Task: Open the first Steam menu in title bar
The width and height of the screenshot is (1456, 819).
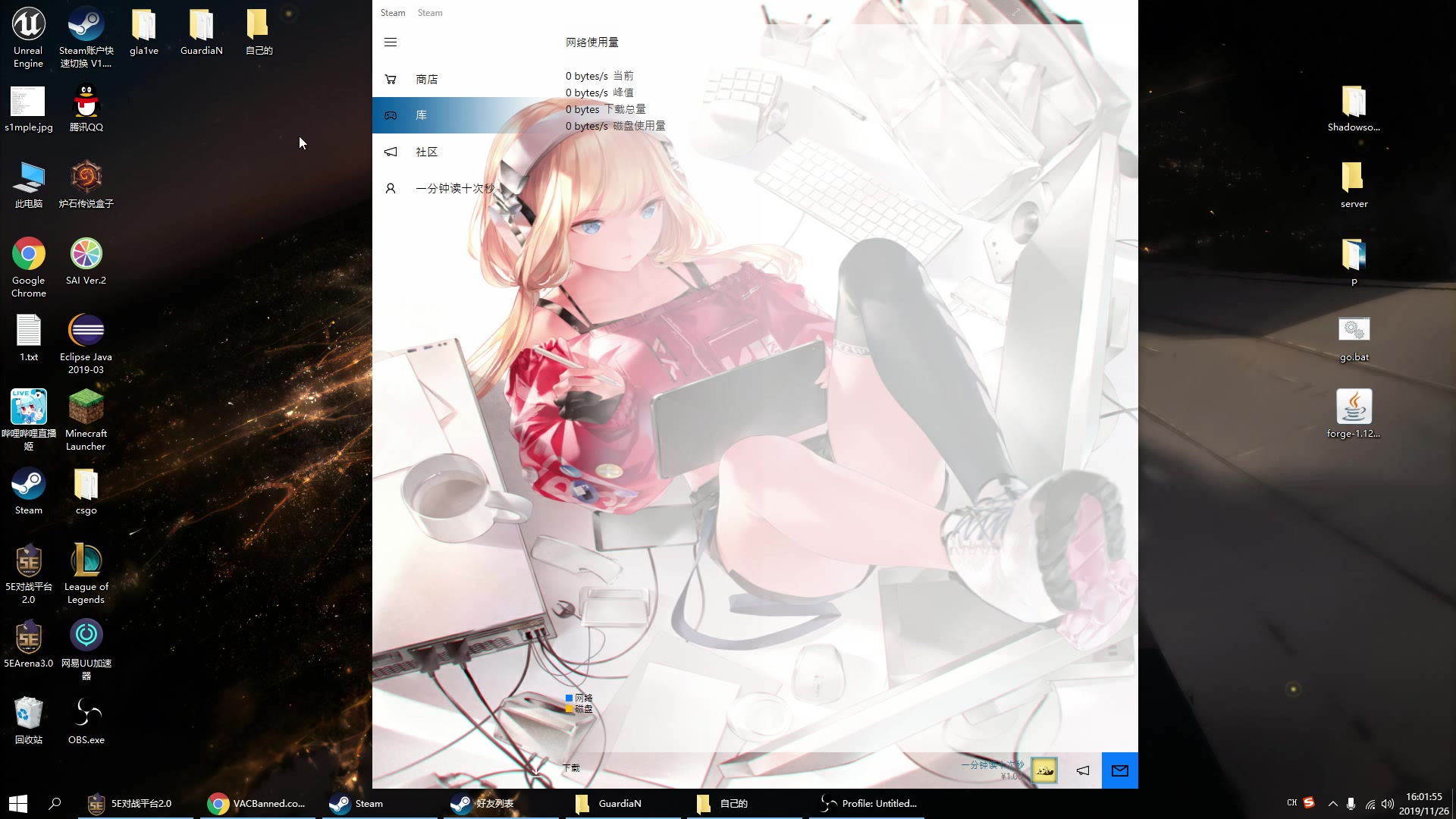Action: click(393, 13)
